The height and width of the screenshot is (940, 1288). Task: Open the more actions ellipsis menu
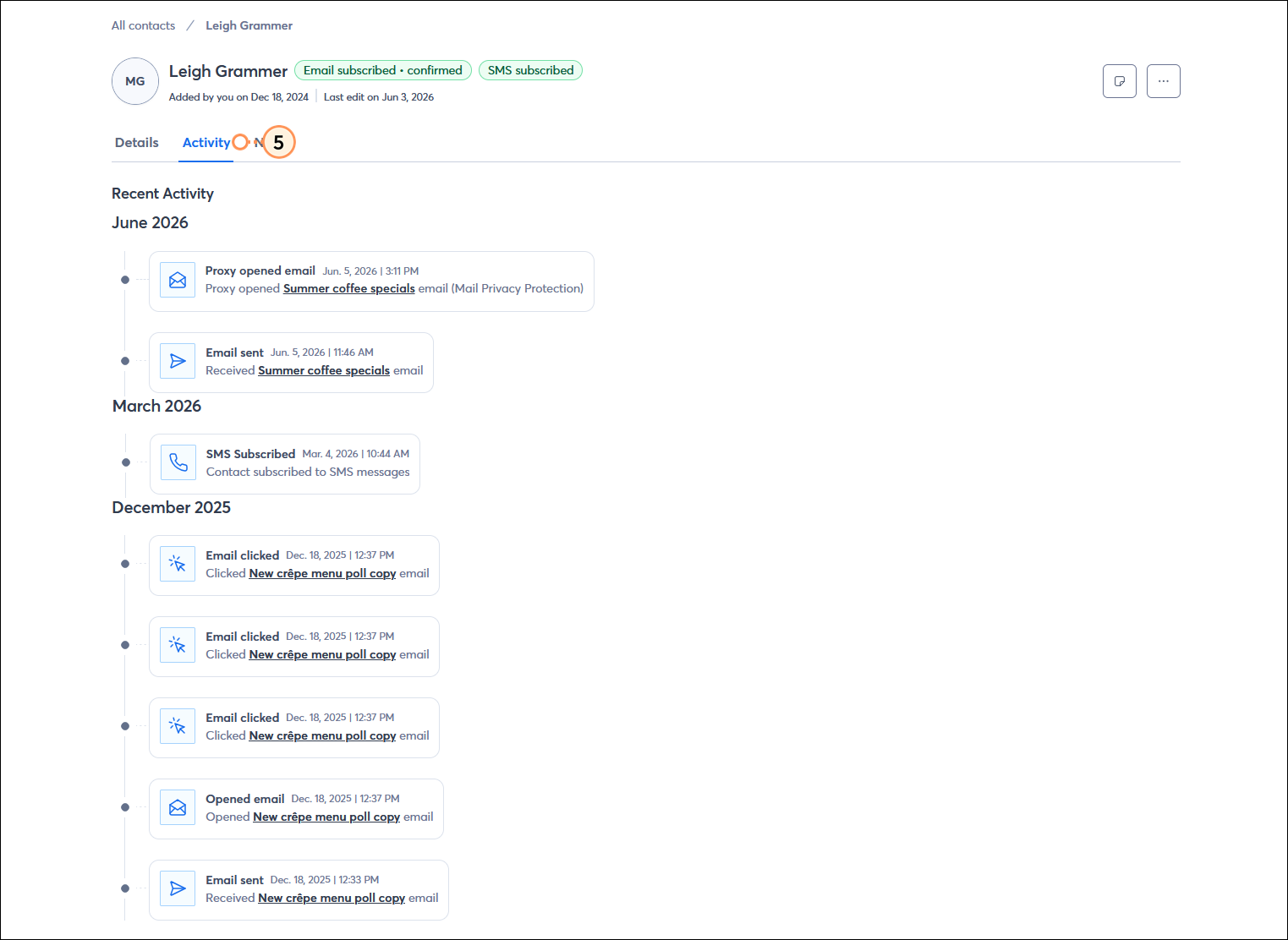1163,81
